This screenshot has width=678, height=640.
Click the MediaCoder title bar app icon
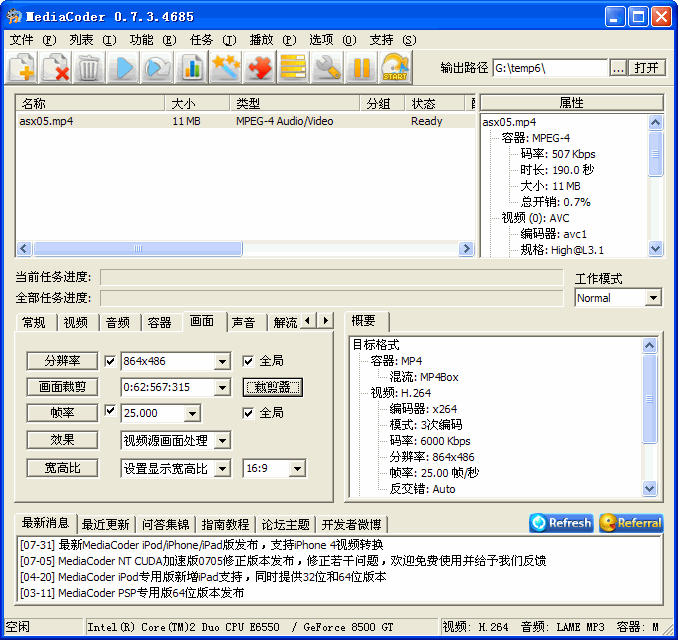[x=13, y=16]
